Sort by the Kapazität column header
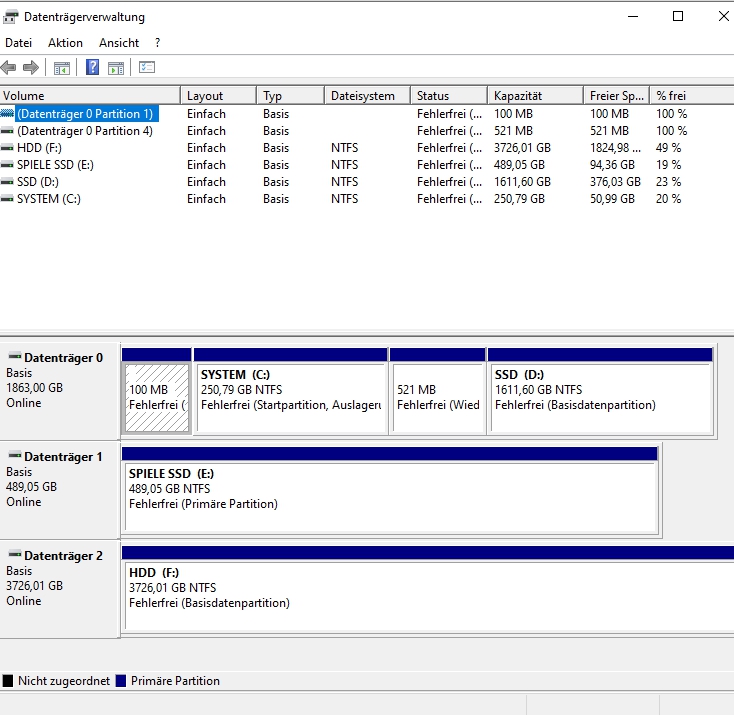 pyautogui.click(x=536, y=96)
